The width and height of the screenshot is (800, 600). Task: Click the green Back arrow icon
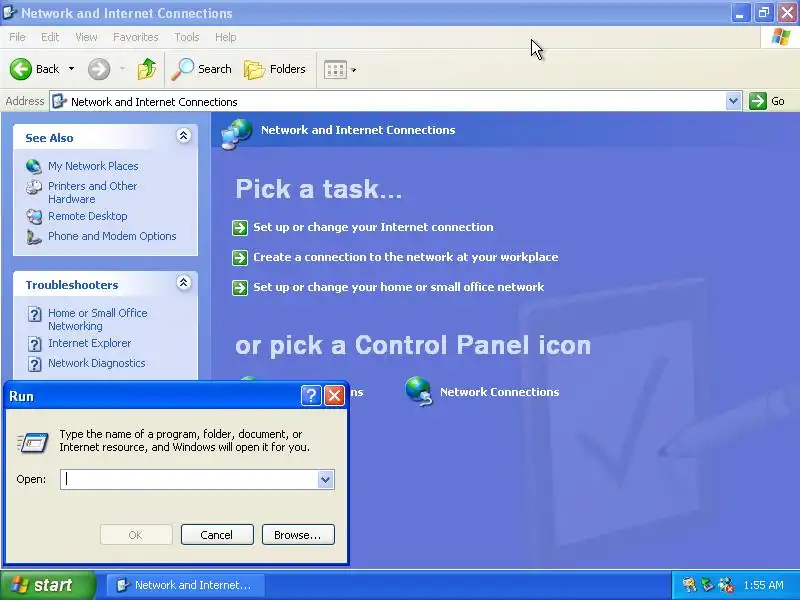point(21,69)
